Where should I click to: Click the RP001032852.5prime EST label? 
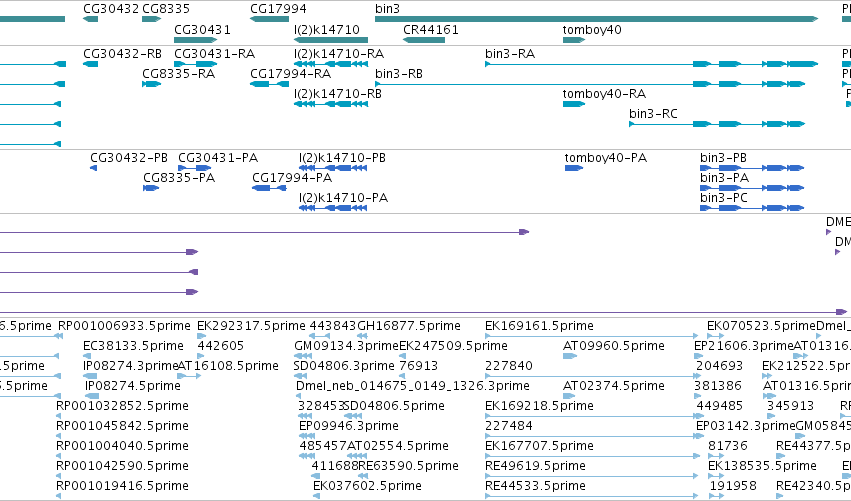123,406
